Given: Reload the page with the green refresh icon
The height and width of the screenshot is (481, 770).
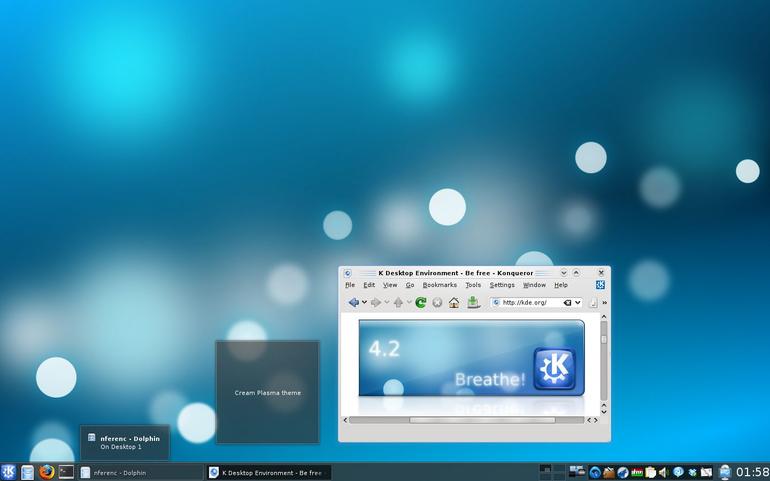Looking at the screenshot, I should [x=421, y=303].
